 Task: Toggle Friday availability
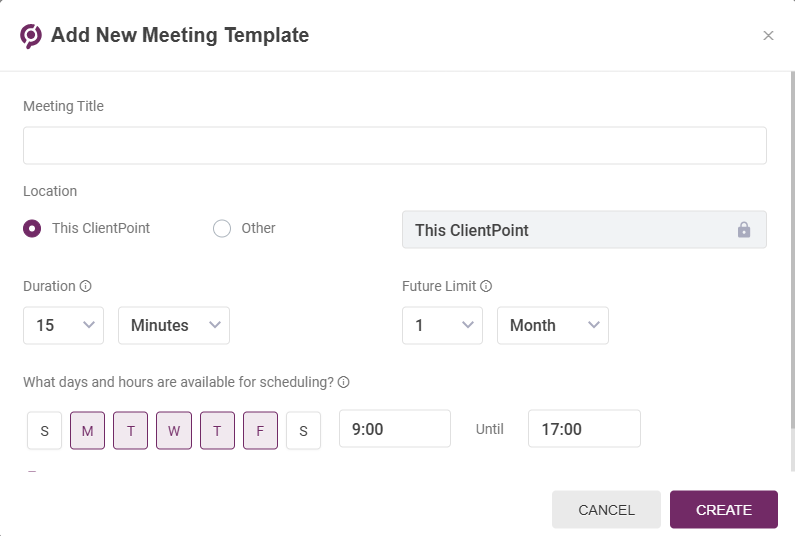tap(260, 431)
